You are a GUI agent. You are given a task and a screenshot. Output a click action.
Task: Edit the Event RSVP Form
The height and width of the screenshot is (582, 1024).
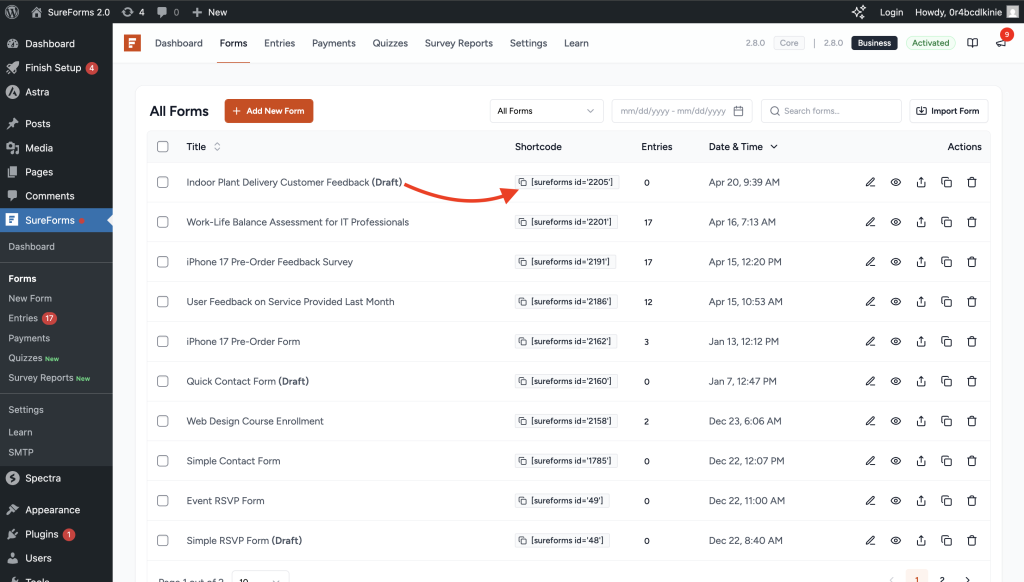tap(870, 501)
